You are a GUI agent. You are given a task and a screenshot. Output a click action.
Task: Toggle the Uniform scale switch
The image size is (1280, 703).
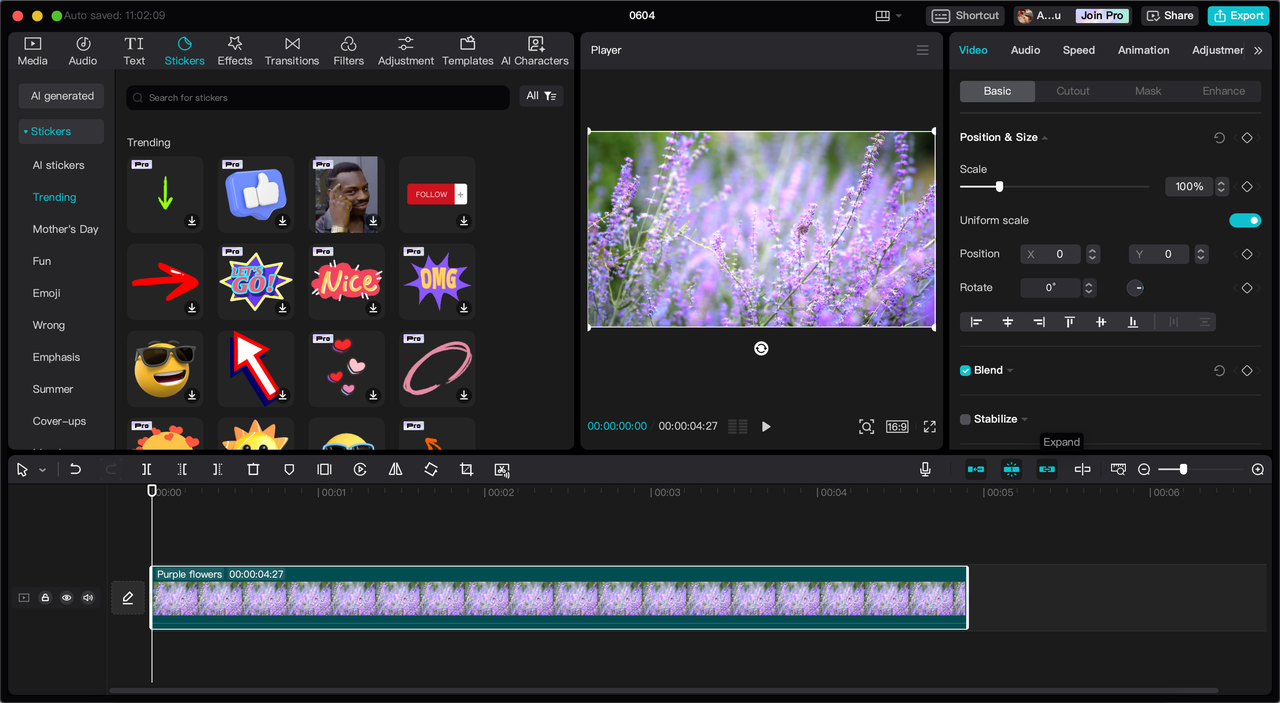click(1245, 220)
